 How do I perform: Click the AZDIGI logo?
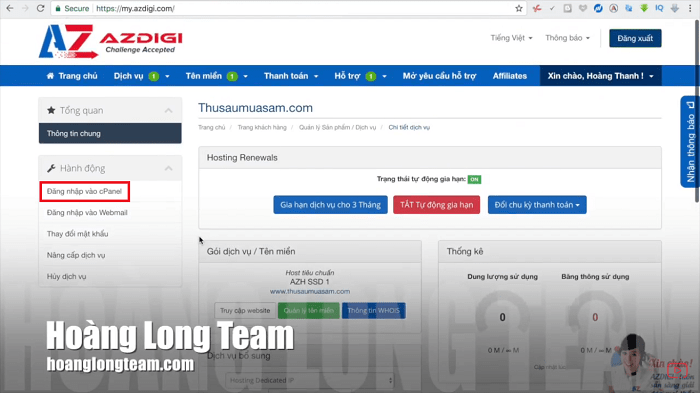111,42
